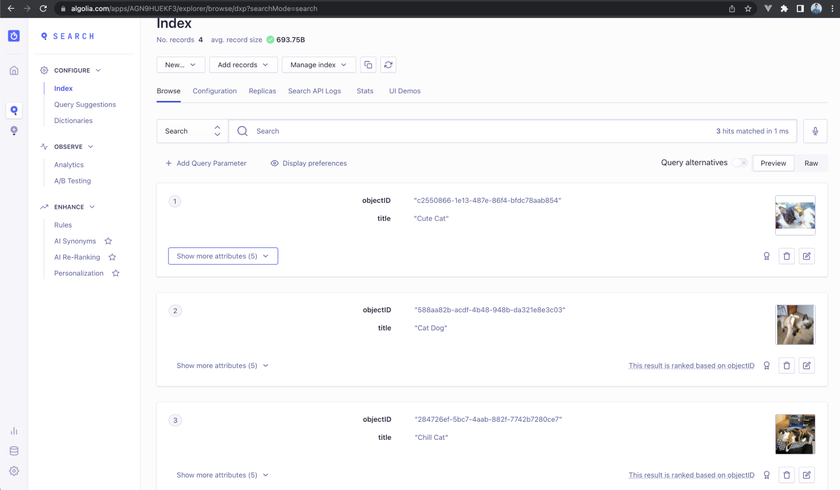Click the copy index icon button

[x=368, y=65]
